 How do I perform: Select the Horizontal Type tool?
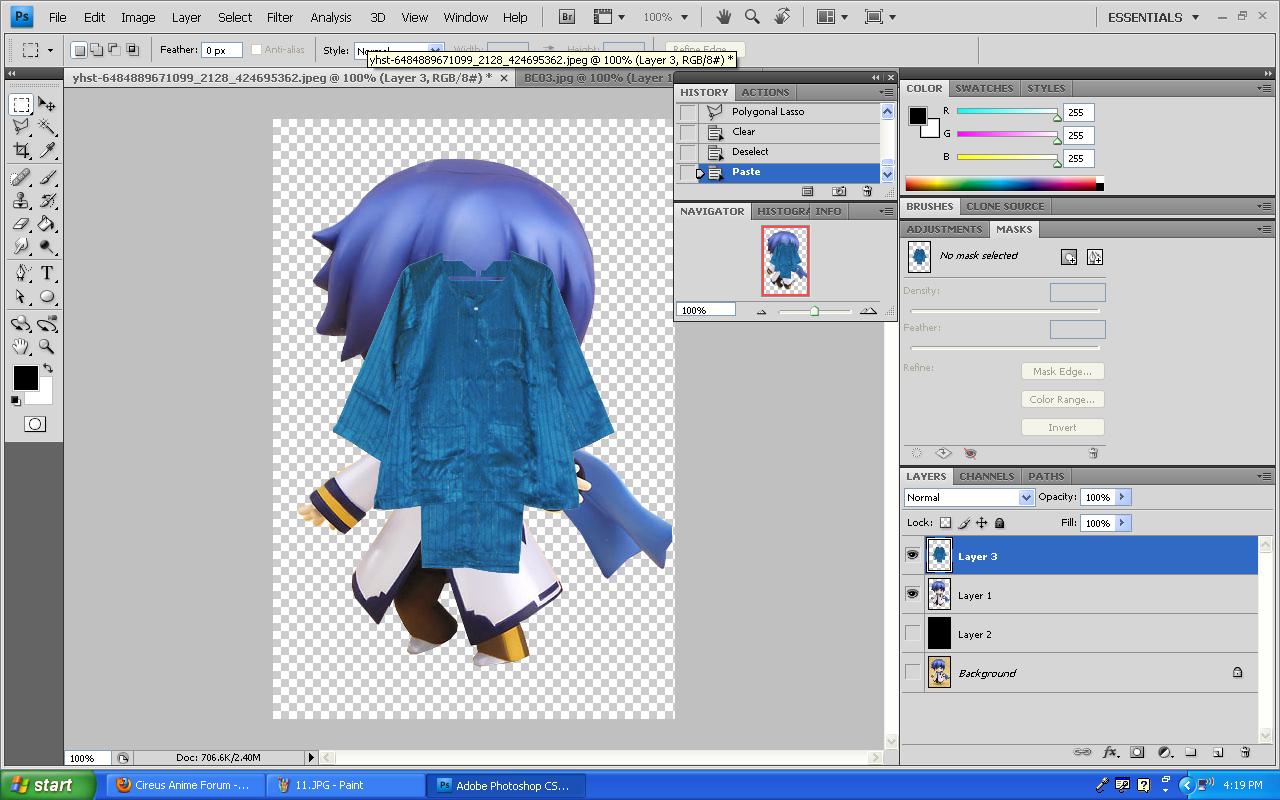pos(47,274)
